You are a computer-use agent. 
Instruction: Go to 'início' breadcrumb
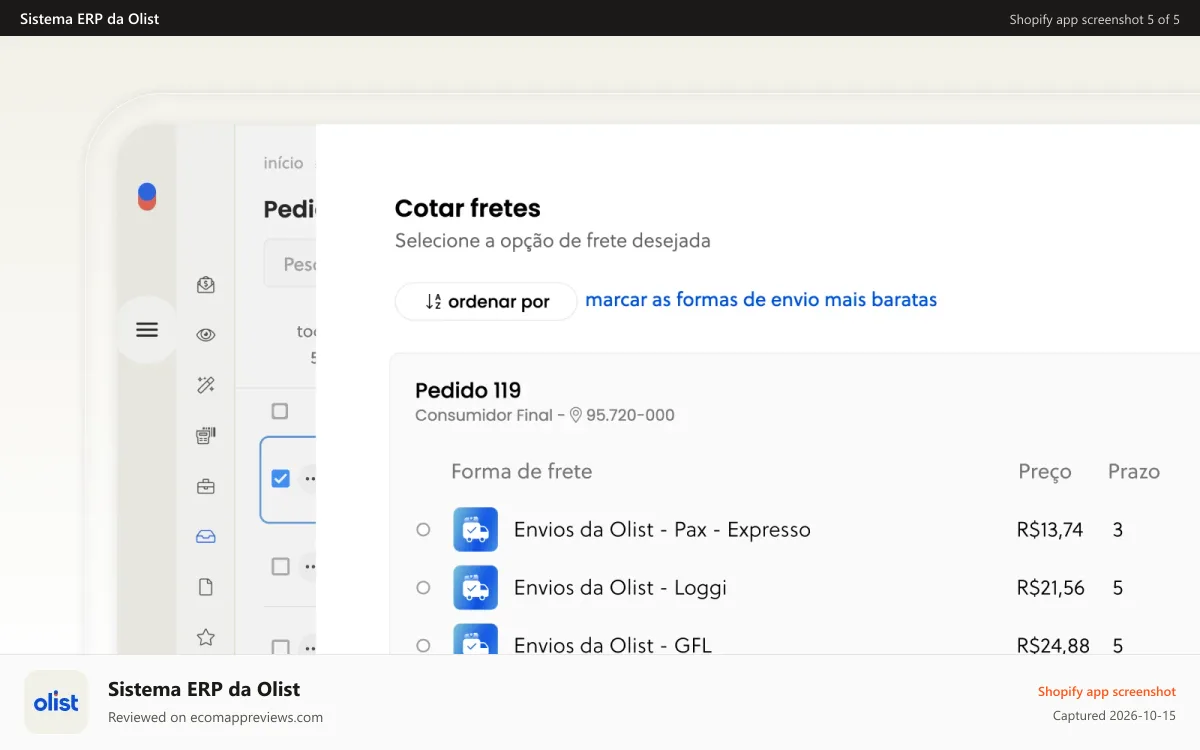pyautogui.click(x=283, y=163)
